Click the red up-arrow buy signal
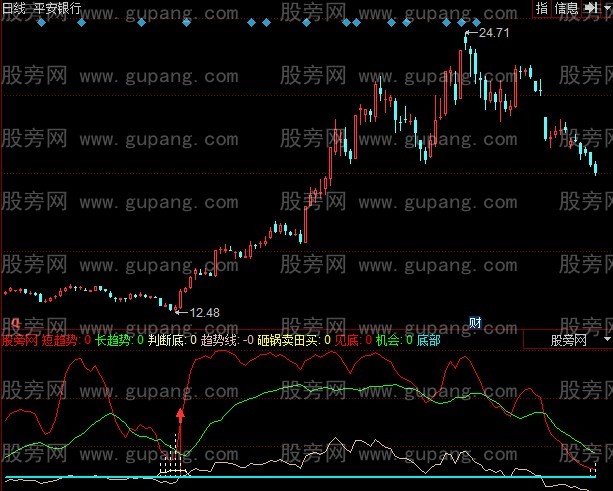Image resolution: width=613 pixels, height=491 pixels. (181, 411)
